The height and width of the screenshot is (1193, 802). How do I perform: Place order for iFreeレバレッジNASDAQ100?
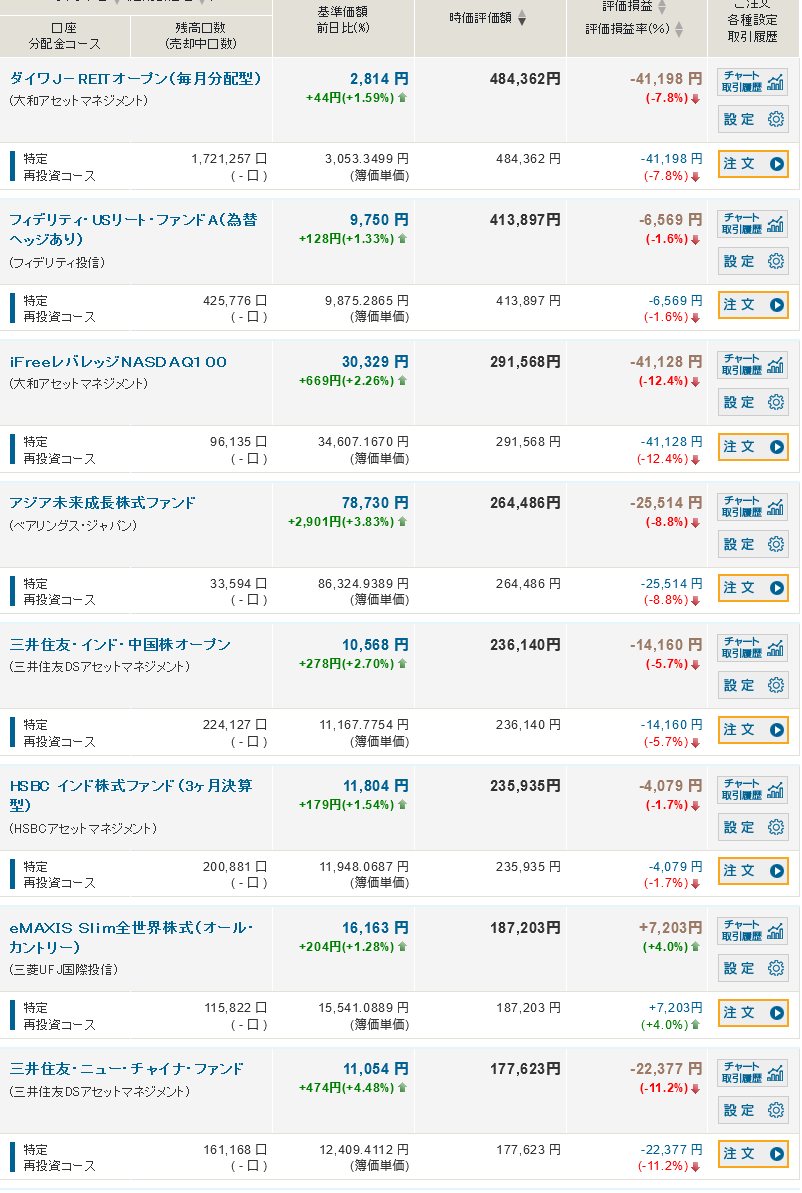[753, 447]
